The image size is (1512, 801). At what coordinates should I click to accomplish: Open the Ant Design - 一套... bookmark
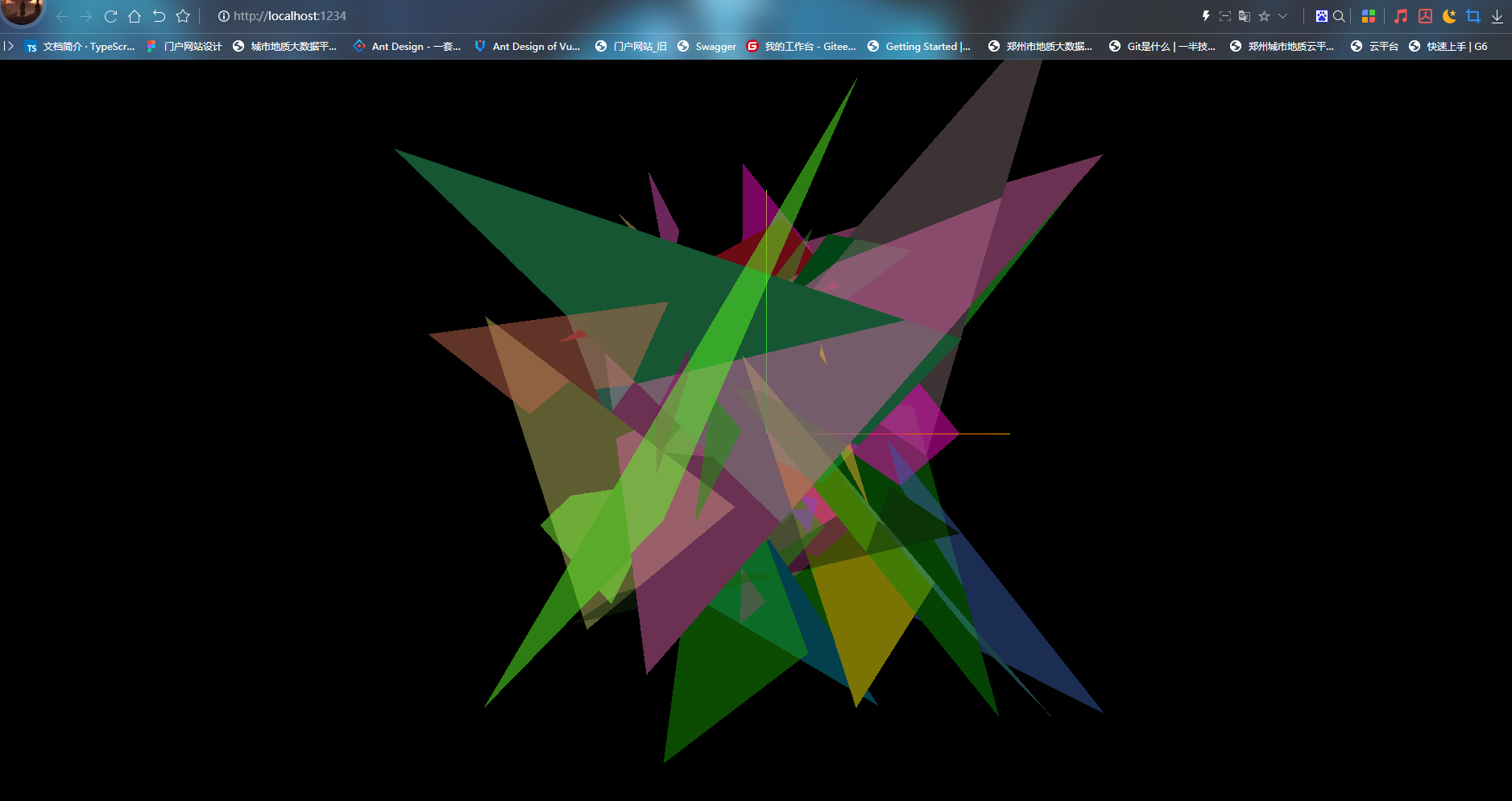coord(408,47)
